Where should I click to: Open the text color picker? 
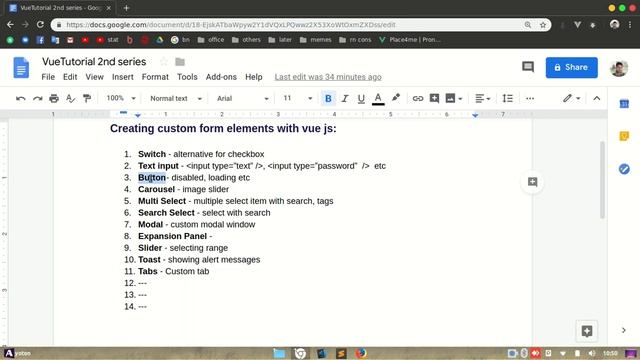(378, 98)
